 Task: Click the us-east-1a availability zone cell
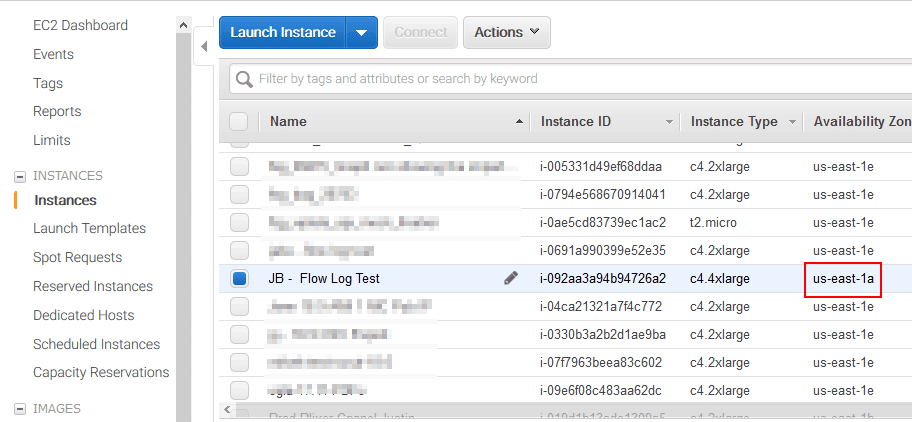point(843,279)
